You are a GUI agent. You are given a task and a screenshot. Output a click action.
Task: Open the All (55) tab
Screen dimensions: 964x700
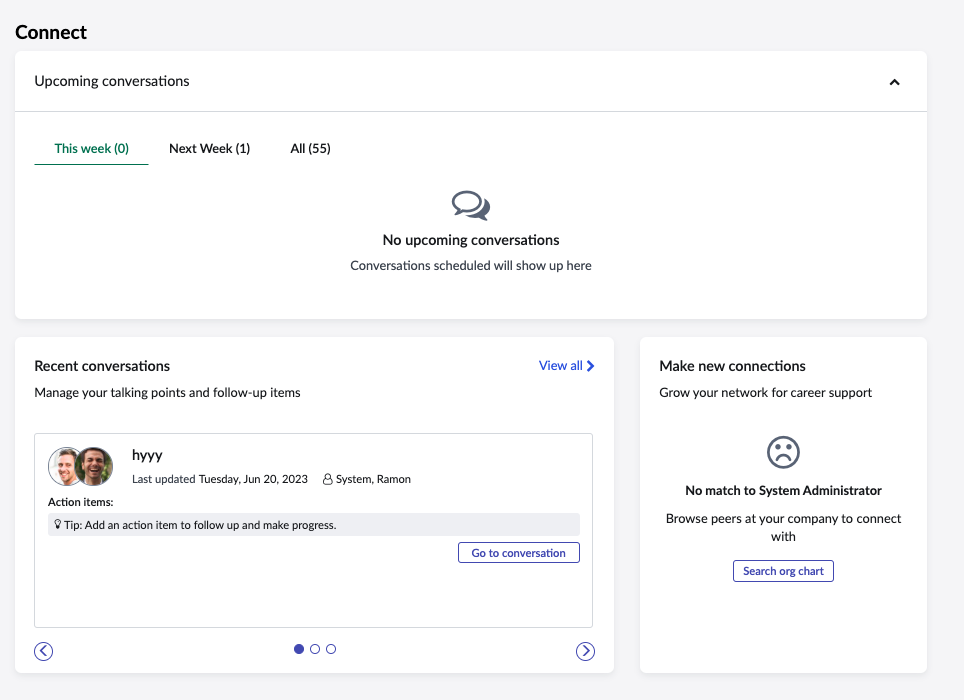pos(310,149)
